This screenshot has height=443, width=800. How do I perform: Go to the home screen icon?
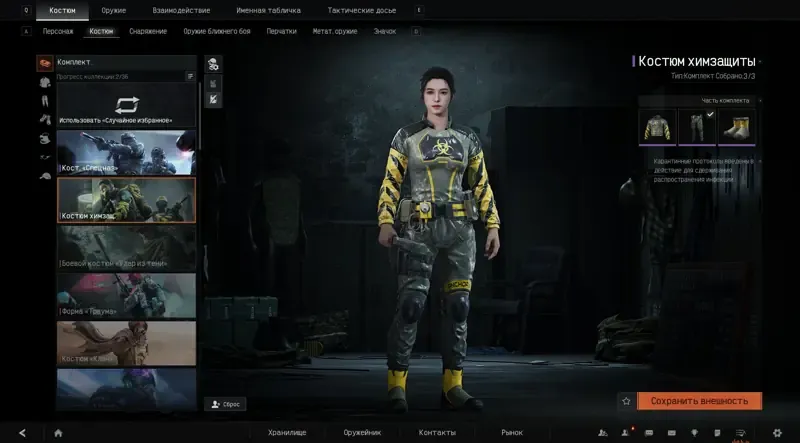[x=58, y=433]
